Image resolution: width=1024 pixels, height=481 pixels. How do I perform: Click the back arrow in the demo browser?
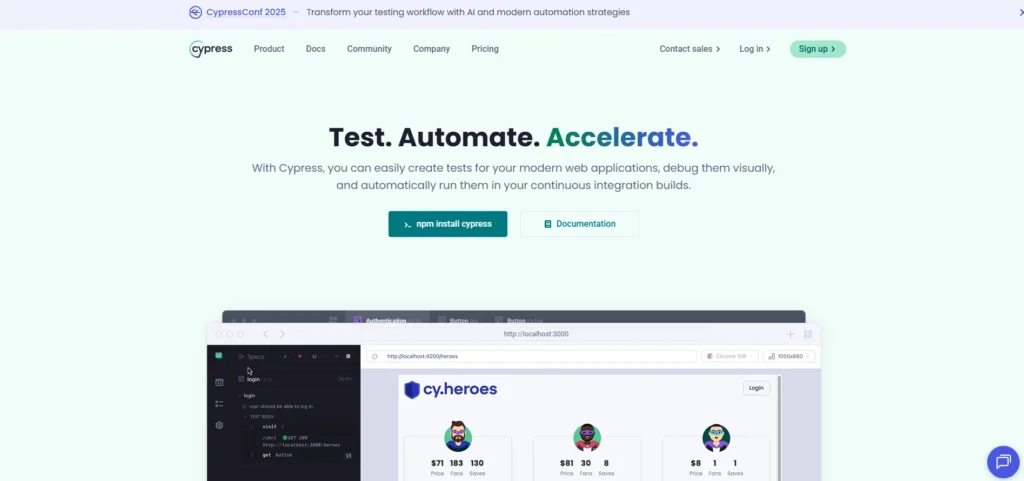click(265, 334)
